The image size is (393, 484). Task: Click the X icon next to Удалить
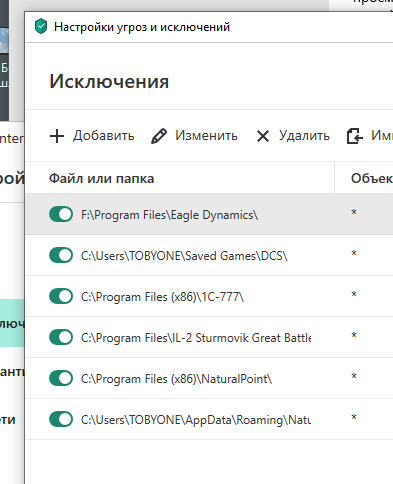(x=263, y=136)
